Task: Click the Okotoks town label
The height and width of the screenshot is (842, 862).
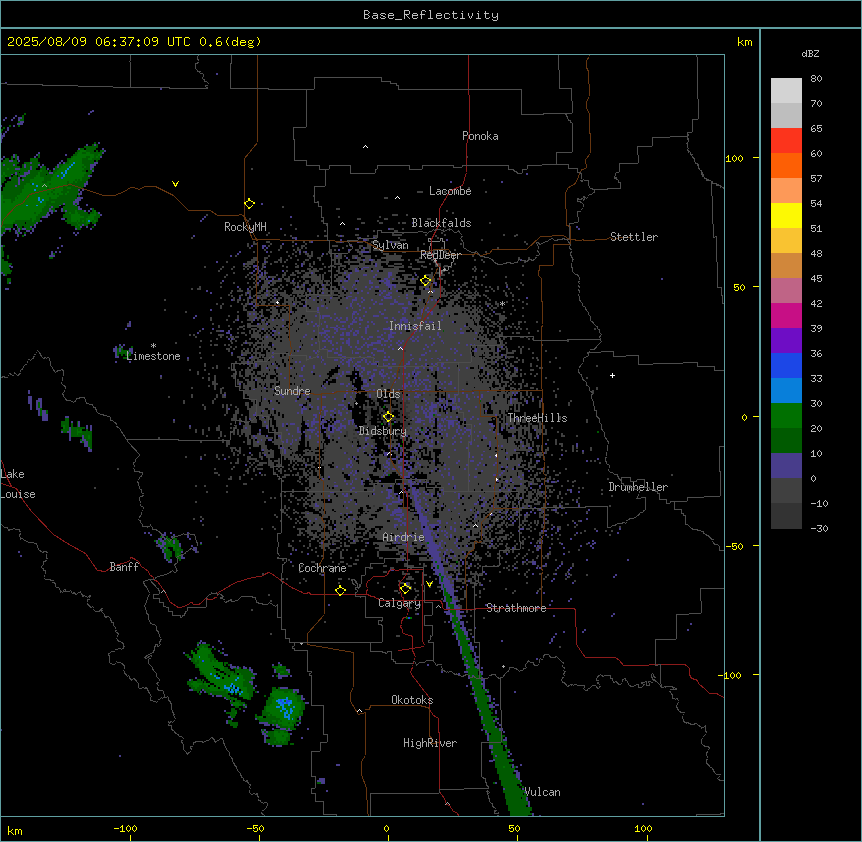Action: pos(412,700)
